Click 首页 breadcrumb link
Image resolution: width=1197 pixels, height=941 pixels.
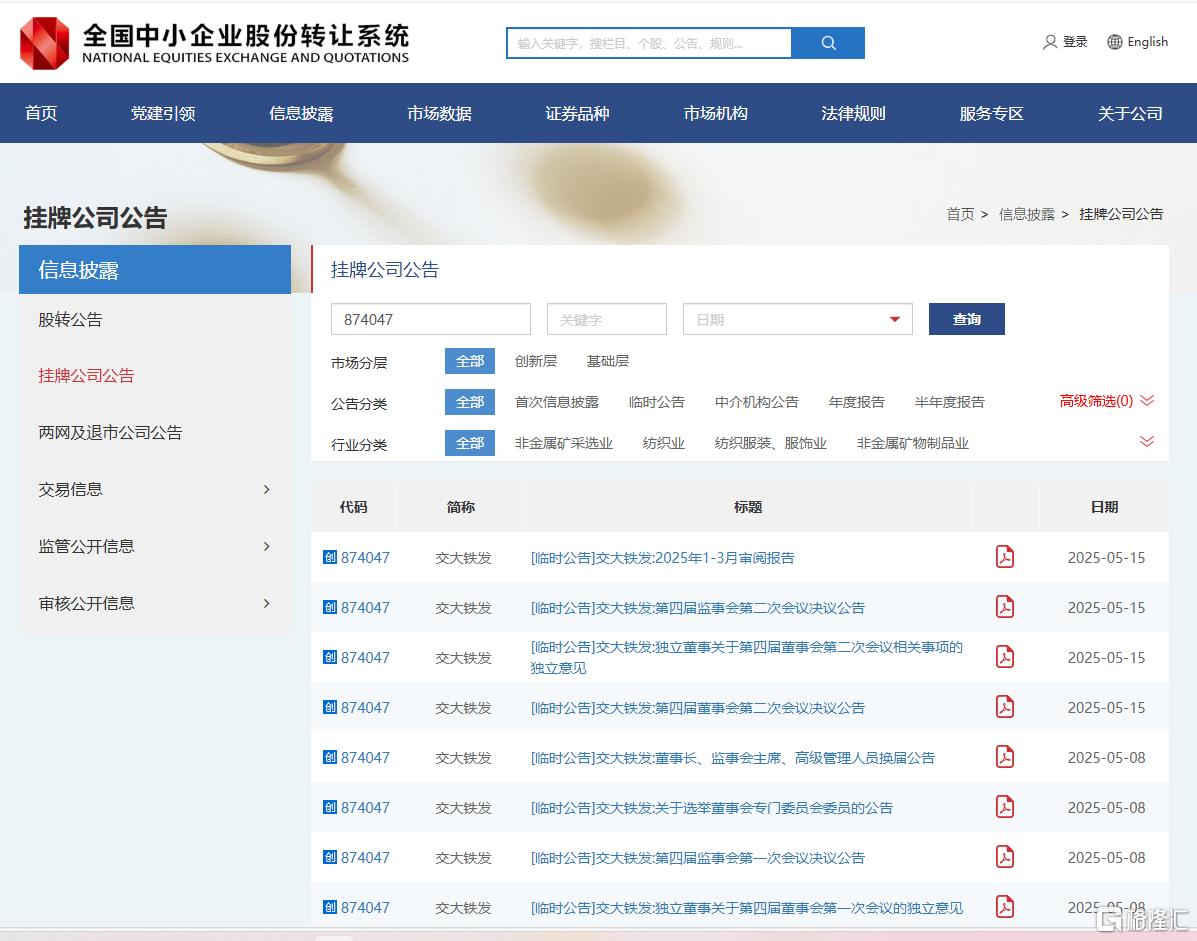coord(960,214)
